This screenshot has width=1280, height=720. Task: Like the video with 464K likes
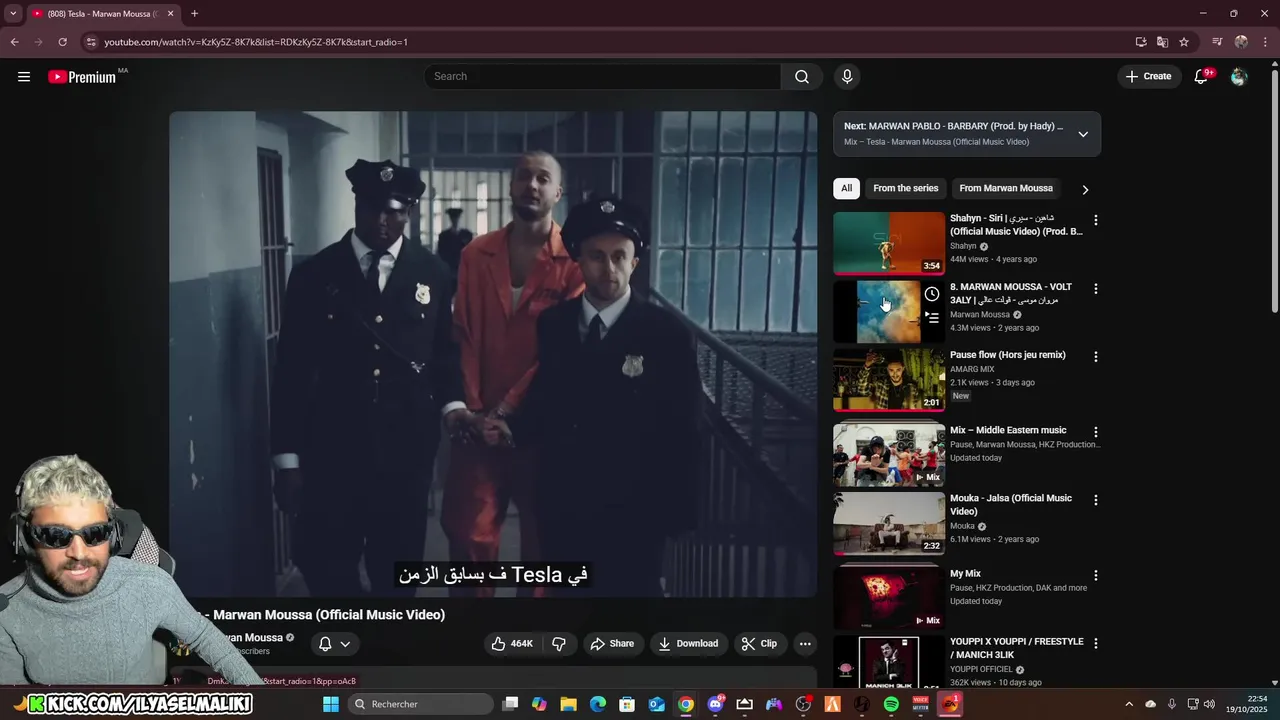click(512, 644)
